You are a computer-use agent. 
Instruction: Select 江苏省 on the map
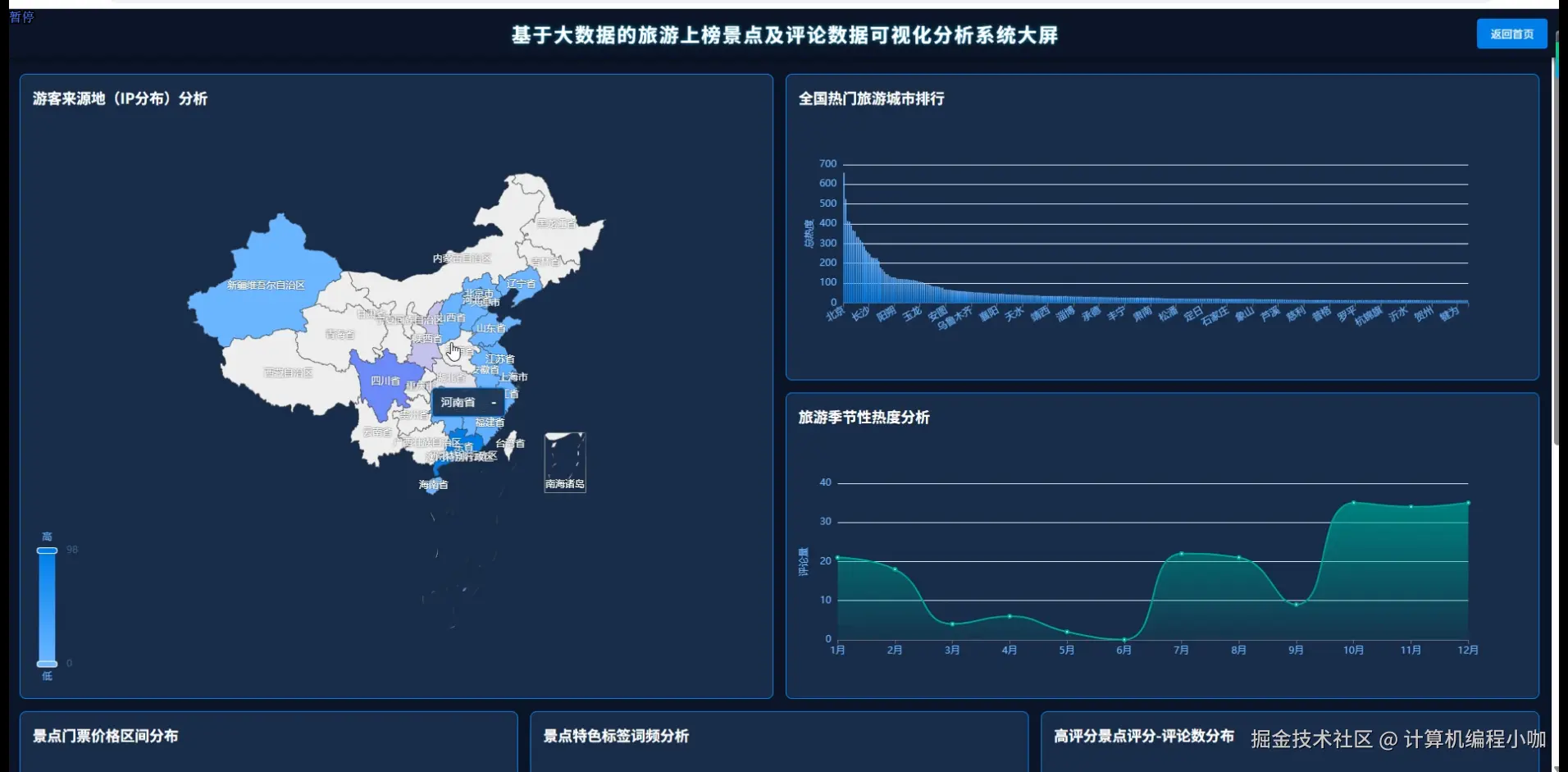(499, 359)
